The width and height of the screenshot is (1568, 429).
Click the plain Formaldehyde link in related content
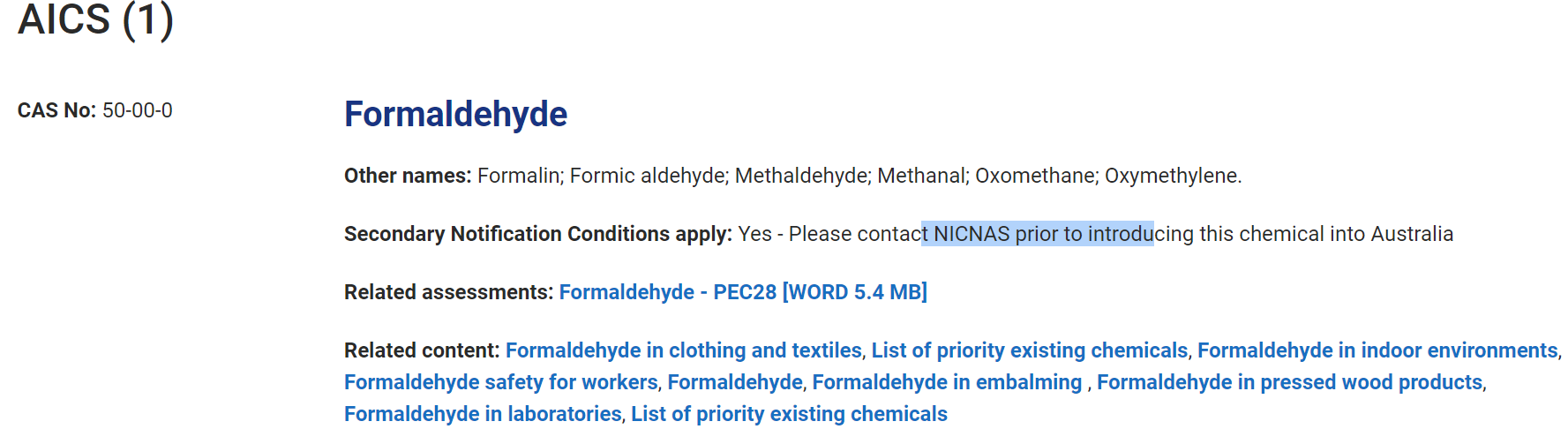734,382
